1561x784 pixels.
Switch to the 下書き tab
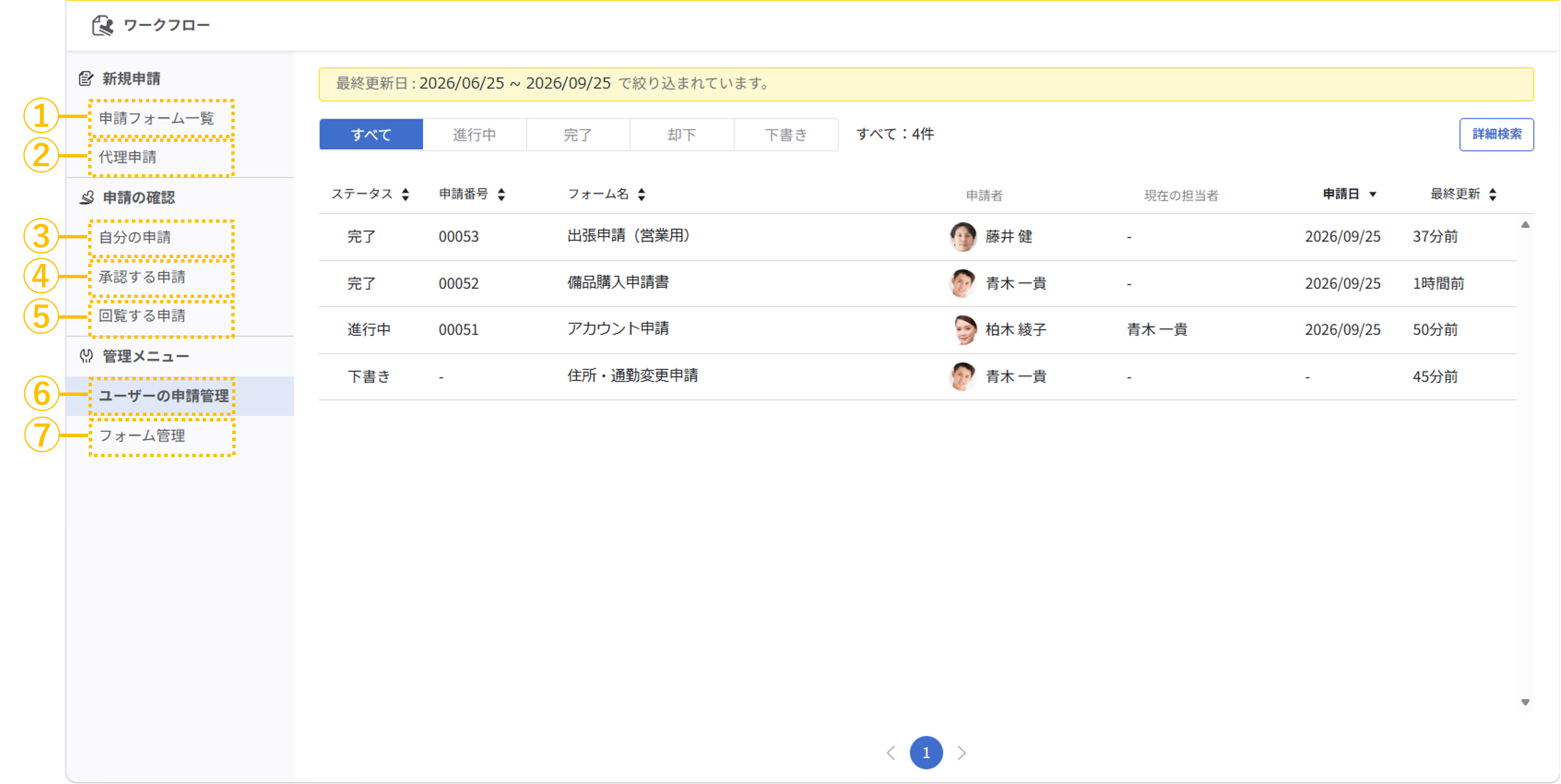[x=786, y=134]
